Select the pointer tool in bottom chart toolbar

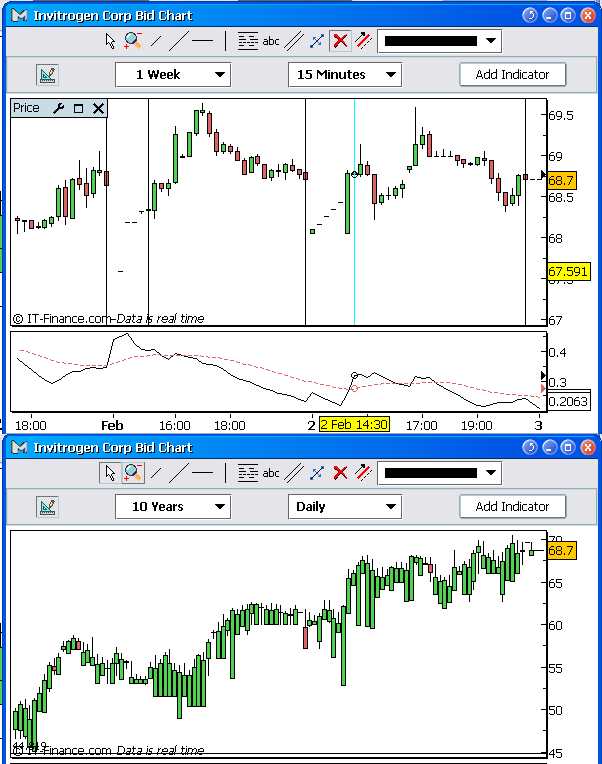(x=110, y=473)
